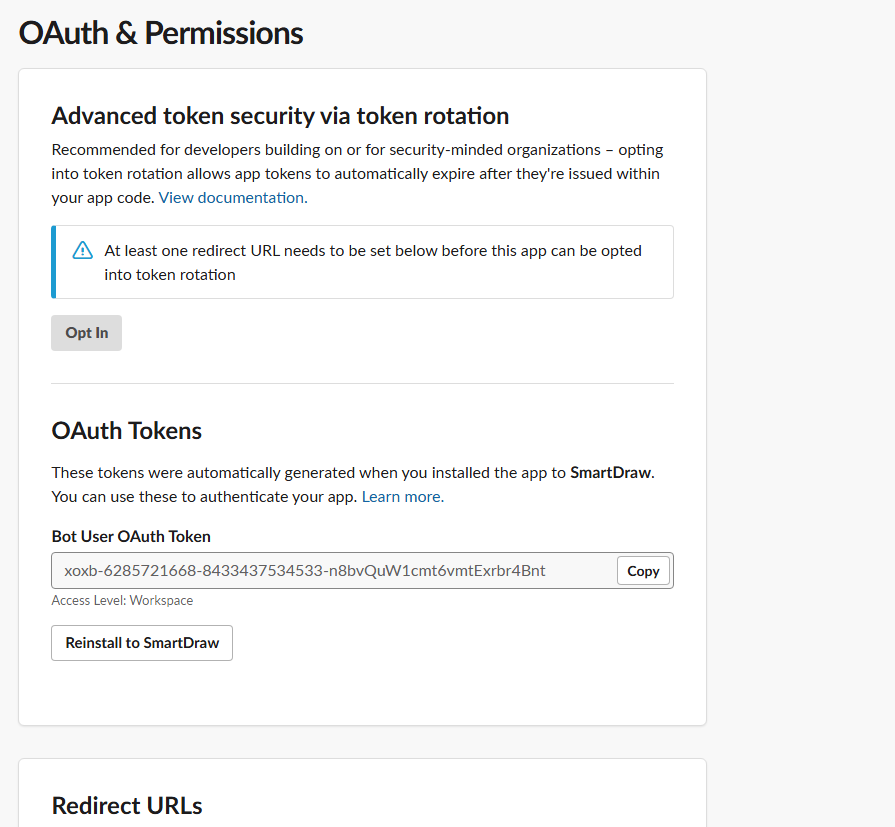Image resolution: width=895 pixels, height=827 pixels.
Task: Click the warning triangle alert icon
Action: pyautogui.click(x=83, y=251)
